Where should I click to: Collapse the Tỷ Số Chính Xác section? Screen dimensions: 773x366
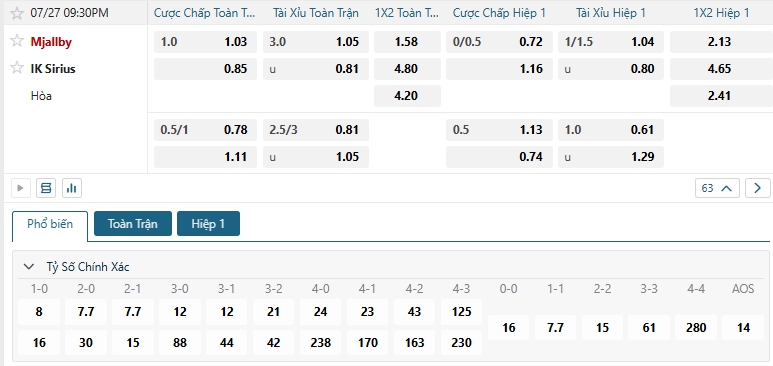(x=29, y=267)
